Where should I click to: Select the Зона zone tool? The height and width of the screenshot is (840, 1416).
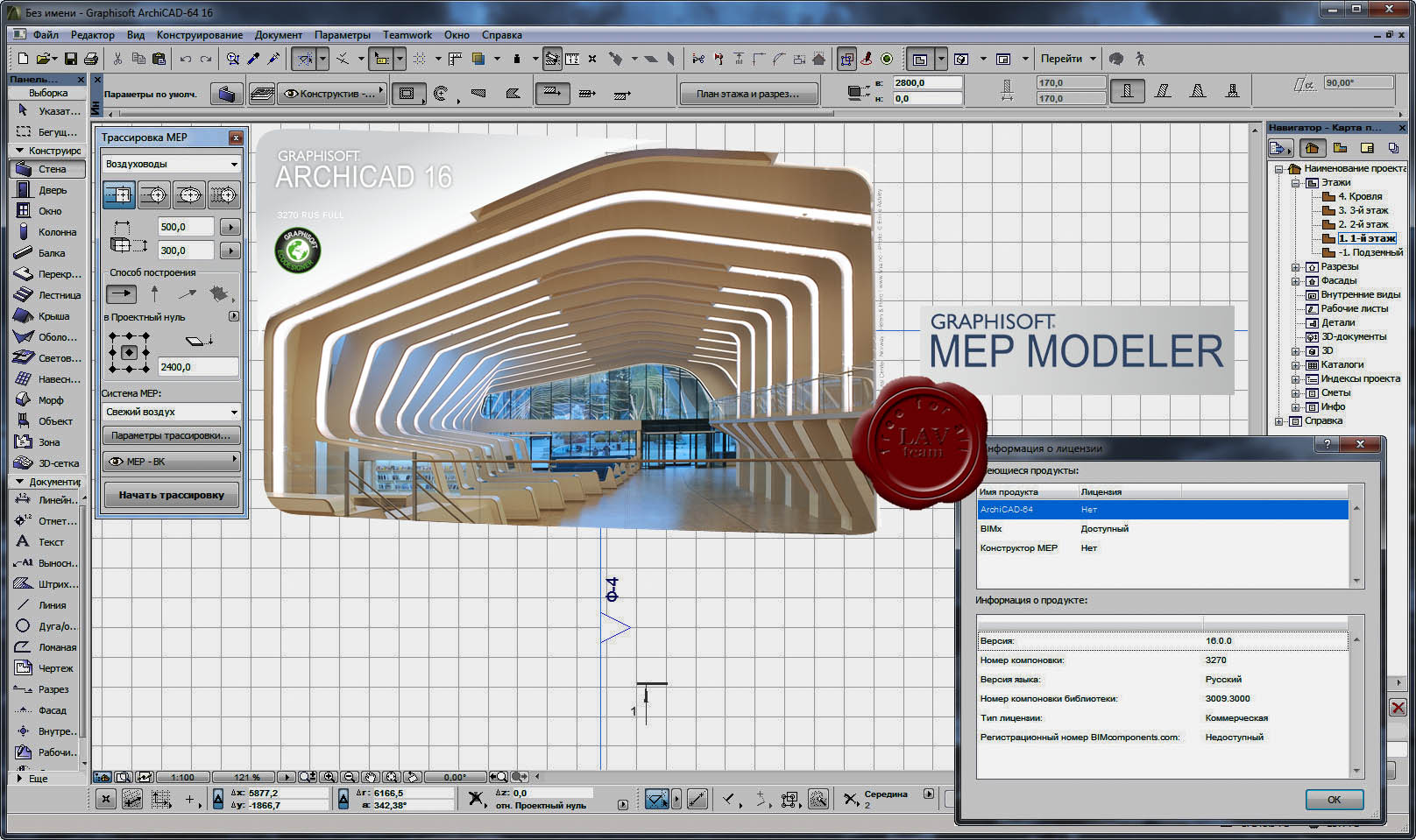point(48,442)
